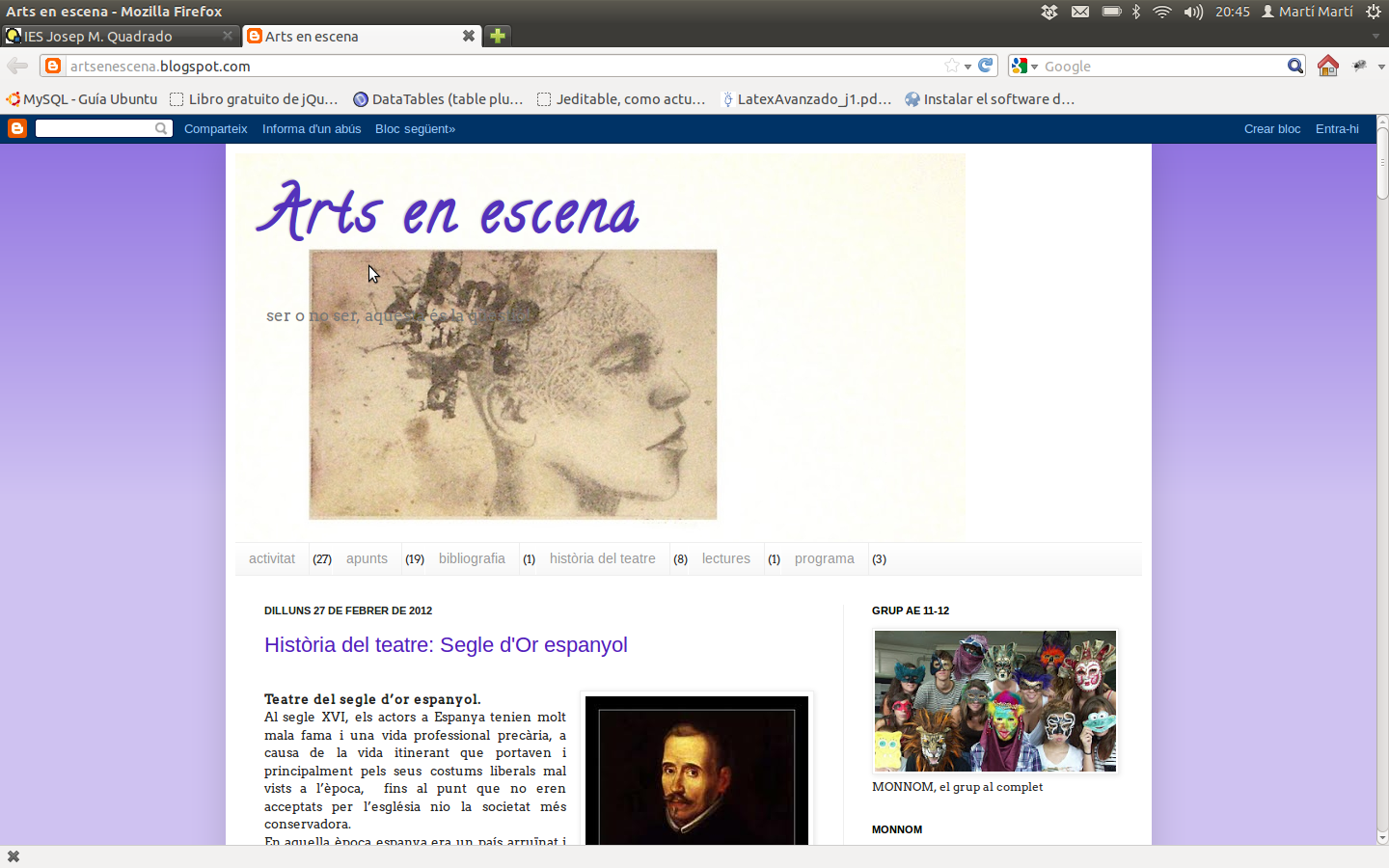Click the vertical page scrollbar
This screenshot has width=1389, height=868.
[x=1382, y=482]
